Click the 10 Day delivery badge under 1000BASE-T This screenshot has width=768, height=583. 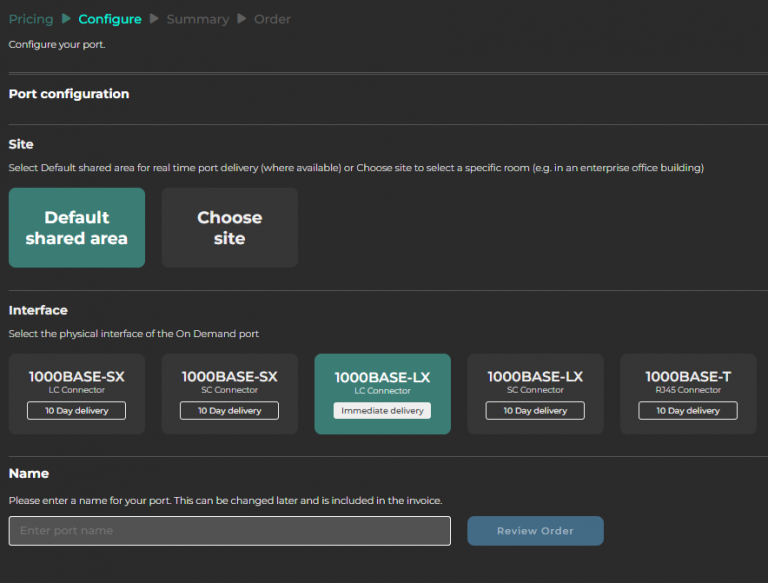pyautogui.click(x=688, y=411)
